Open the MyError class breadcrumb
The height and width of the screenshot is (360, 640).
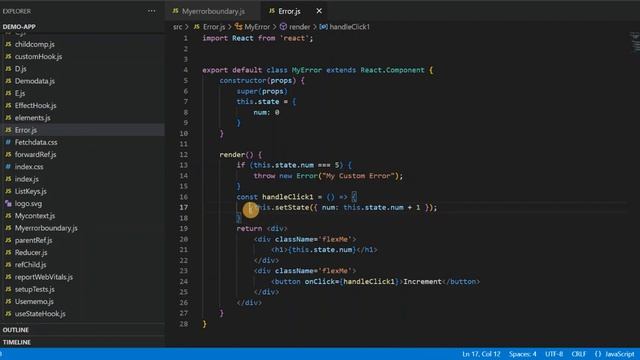257,27
